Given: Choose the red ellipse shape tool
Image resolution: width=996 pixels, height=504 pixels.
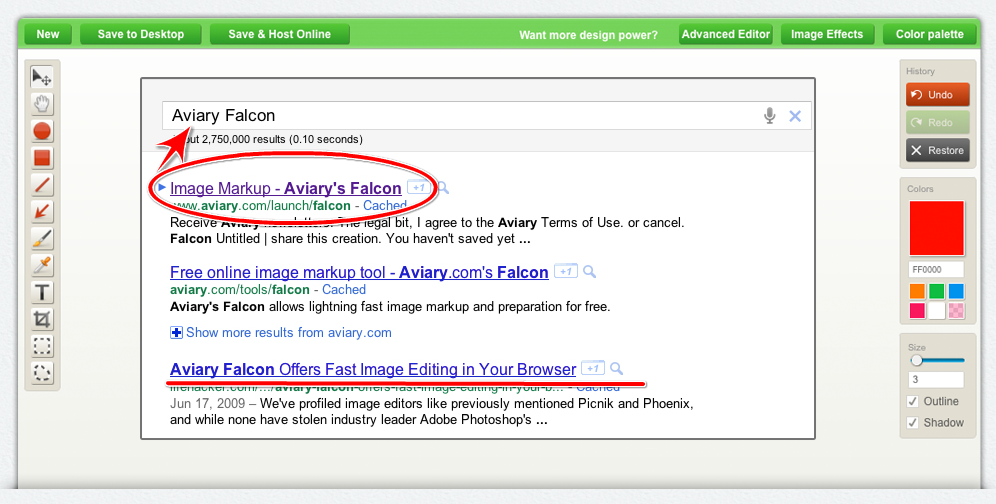Looking at the screenshot, I should tap(42, 131).
